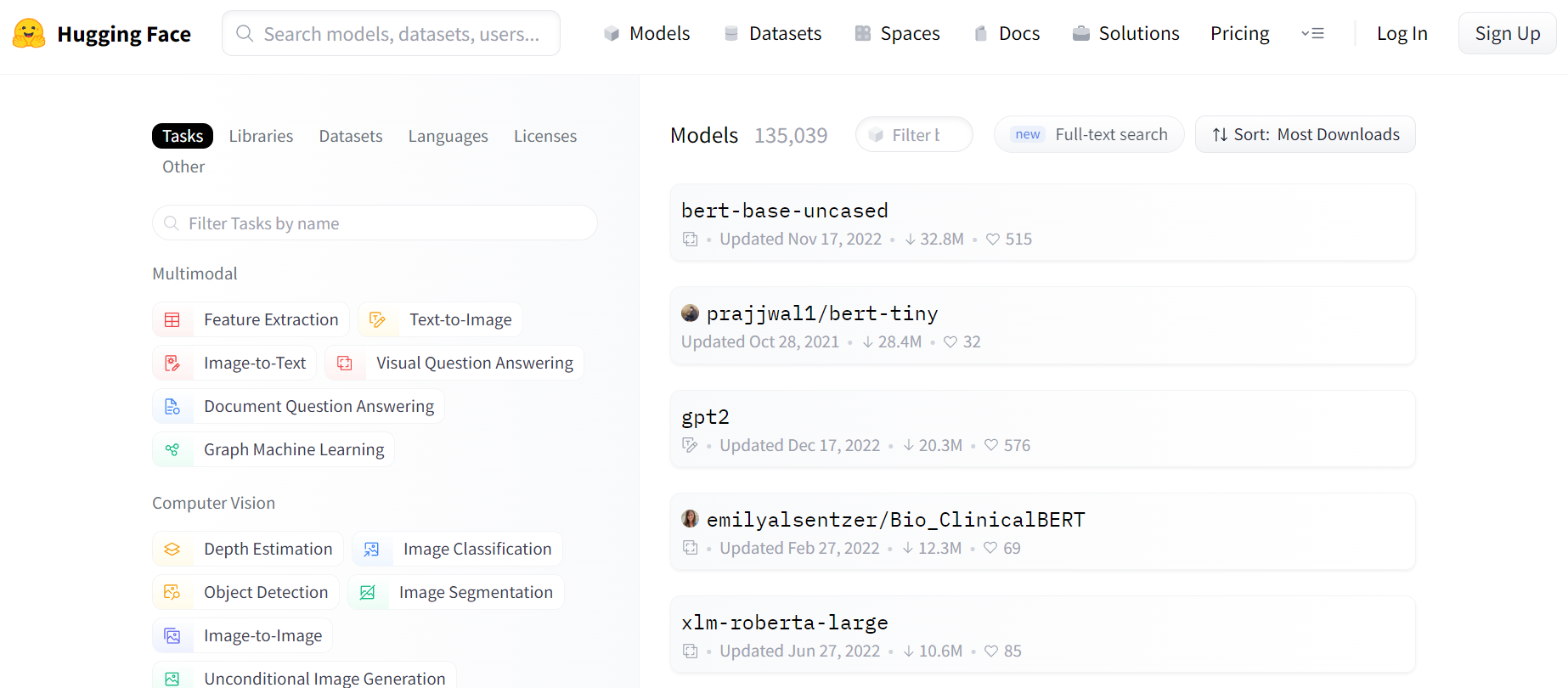Click the Image Classification icon
This screenshot has height=688, width=1568.
pyautogui.click(x=372, y=549)
